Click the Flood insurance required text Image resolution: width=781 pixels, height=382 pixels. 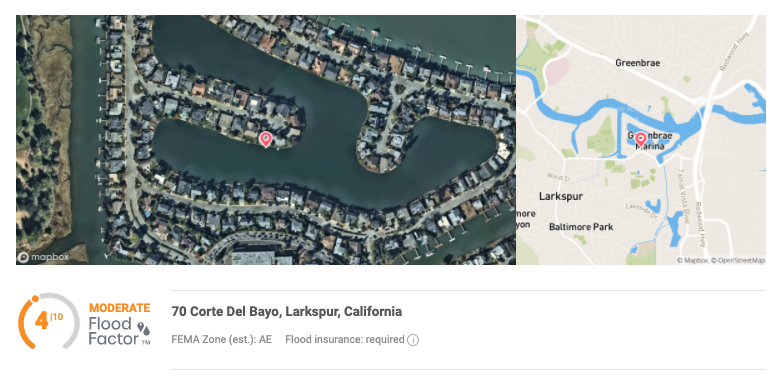(x=345, y=340)
